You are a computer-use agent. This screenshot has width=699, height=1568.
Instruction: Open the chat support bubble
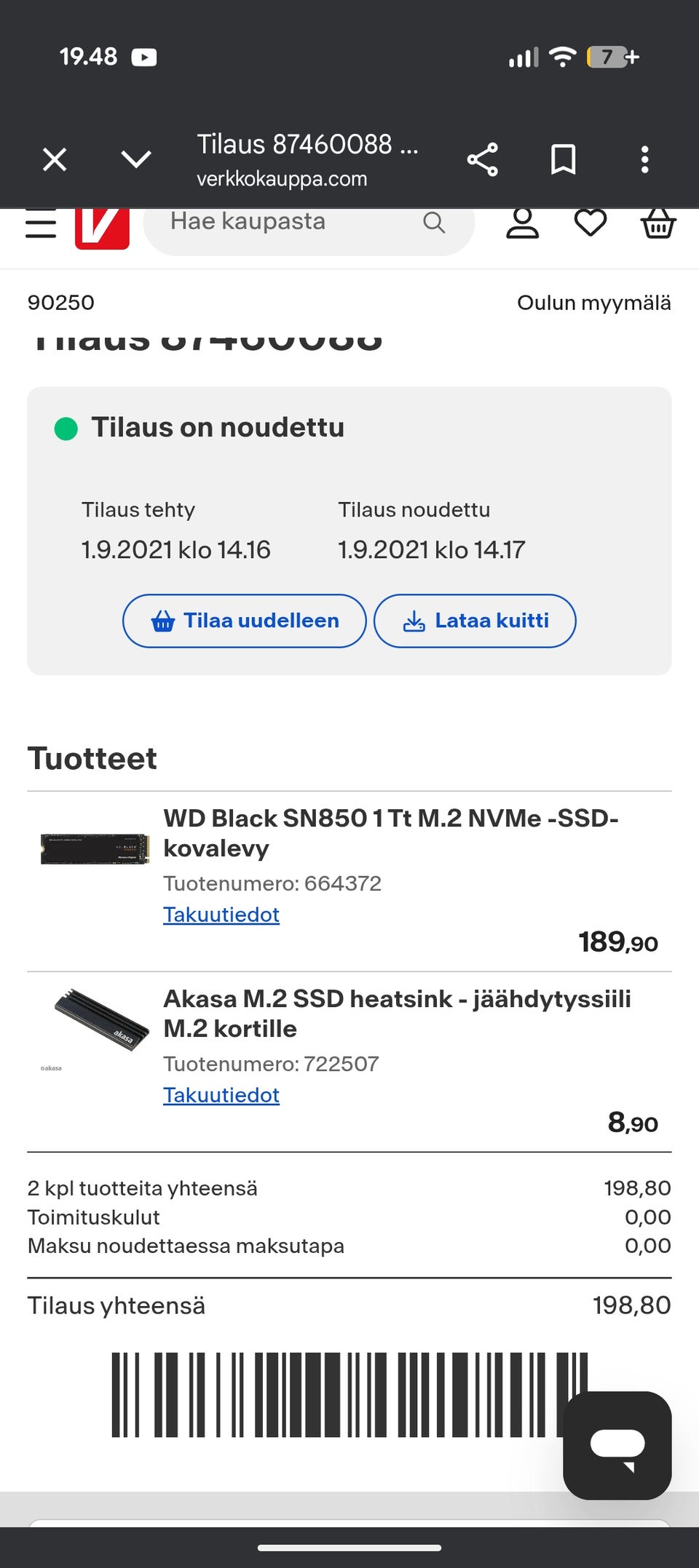point(617,1445)
